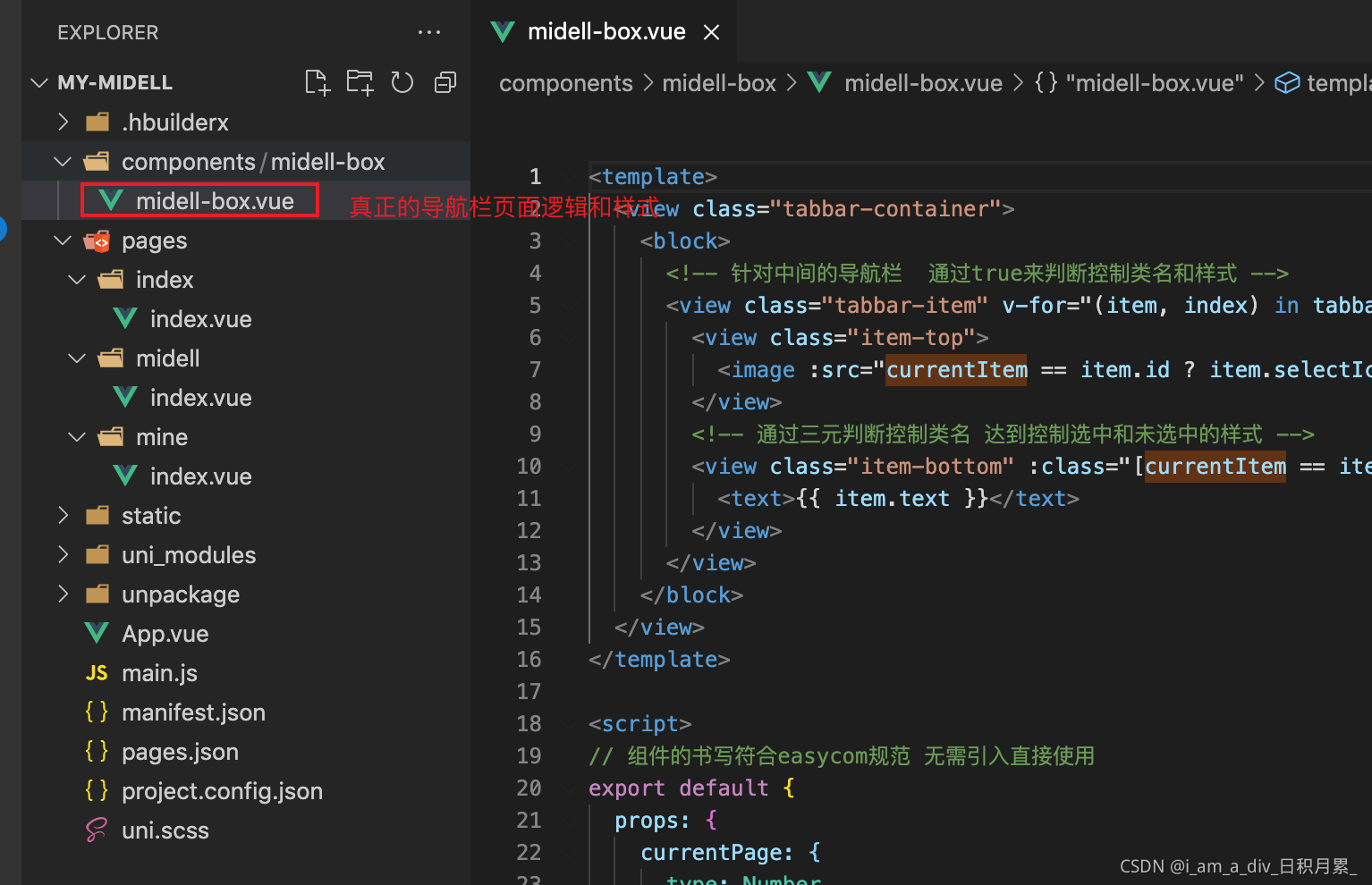
Task: Collapse the index folder under pages
Action: [x=78, y=280]
